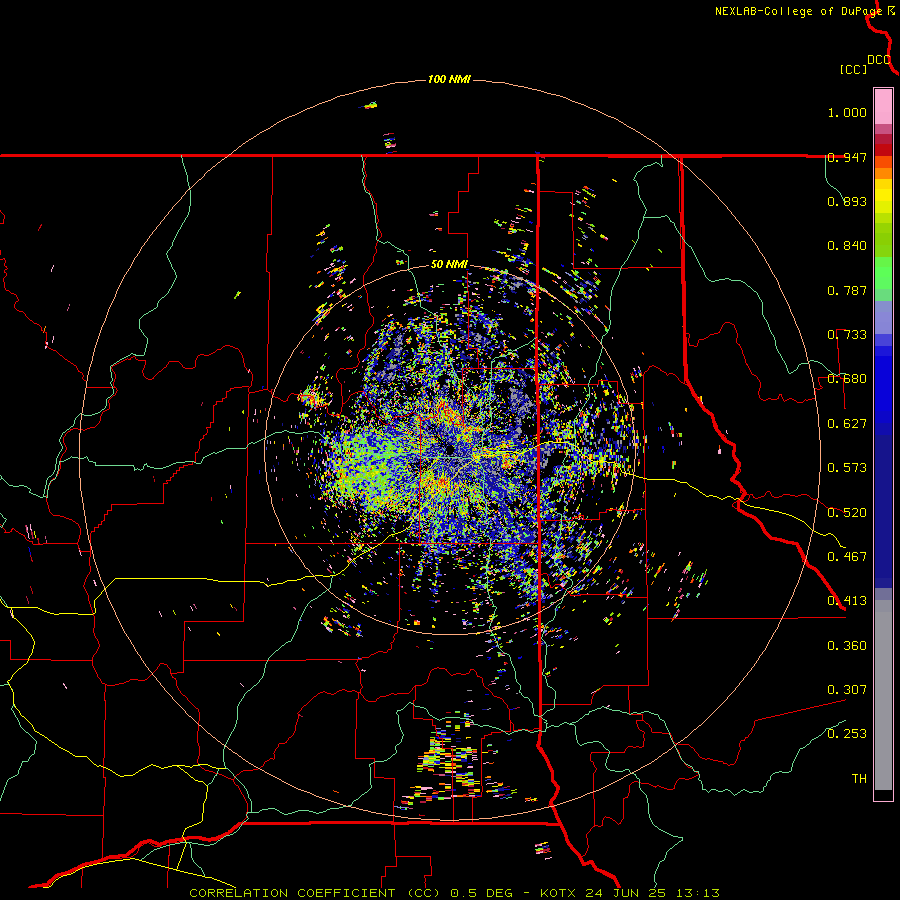Click the dark navy segment of the color bar
The height and width of the screenshot is (900, 900).
[883, 505]
